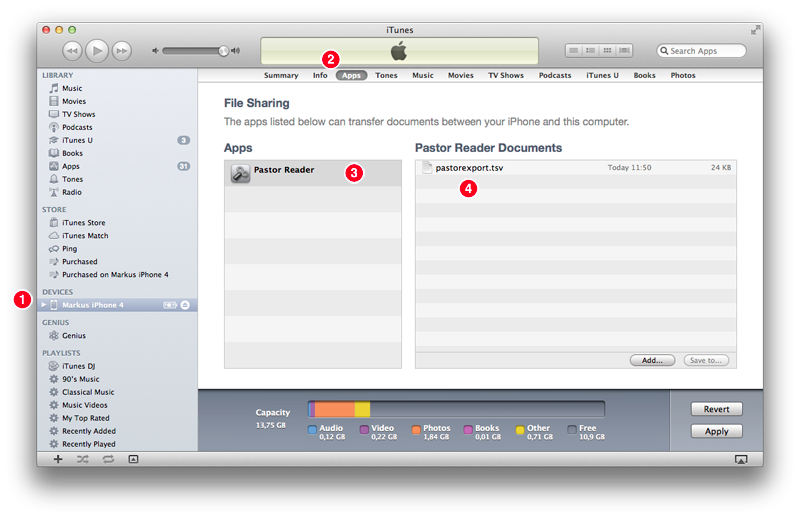Click the Play button
This screenshot has width=800, height=518.
97,51
